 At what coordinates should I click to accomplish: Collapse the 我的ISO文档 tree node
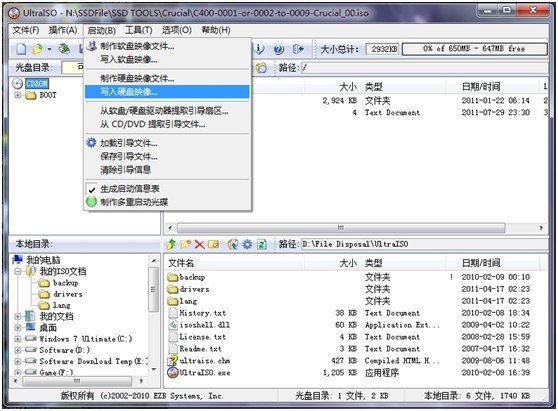click(x=17, y=271)
